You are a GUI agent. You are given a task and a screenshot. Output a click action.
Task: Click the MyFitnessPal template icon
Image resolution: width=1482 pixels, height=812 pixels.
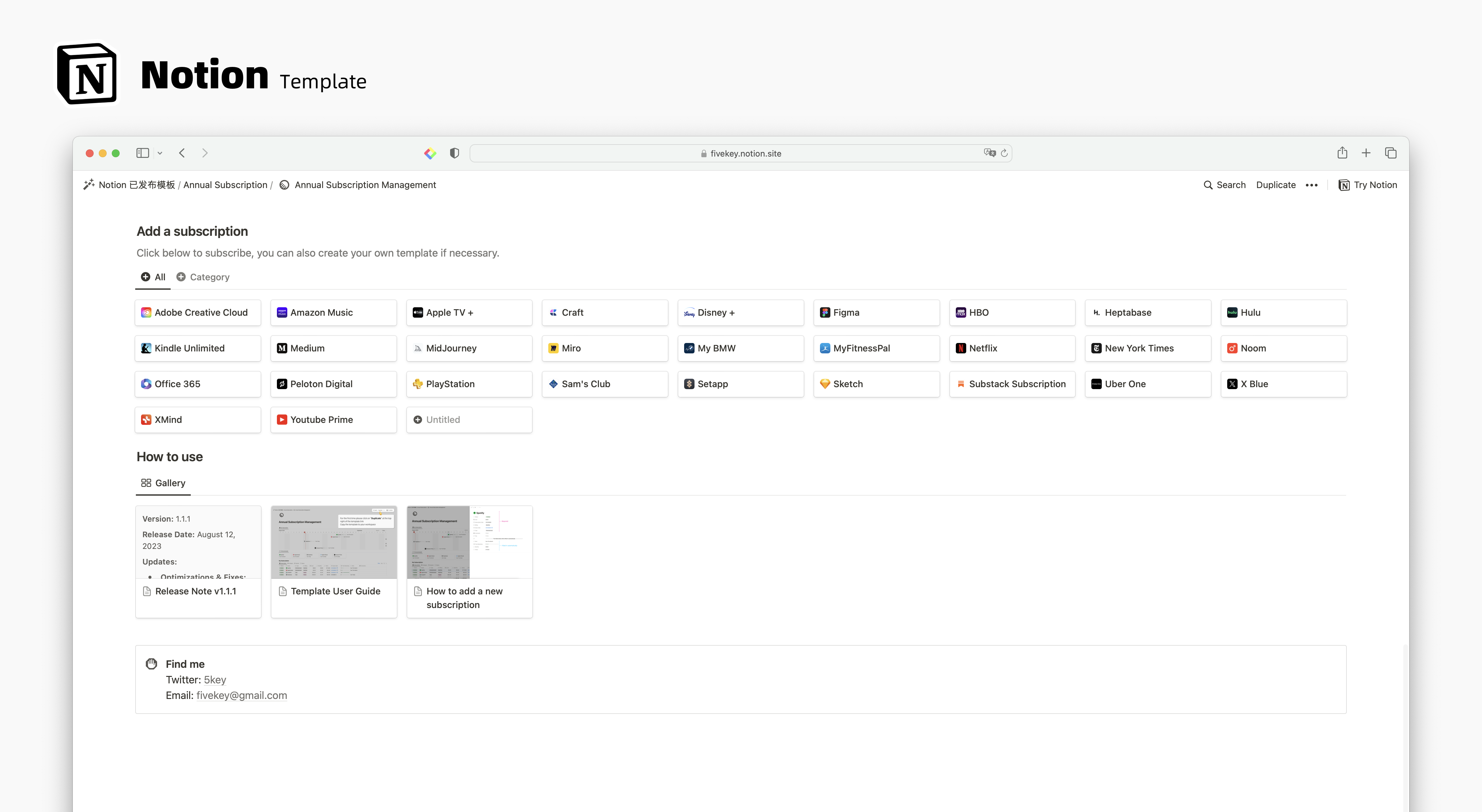(x=825, y=349)
